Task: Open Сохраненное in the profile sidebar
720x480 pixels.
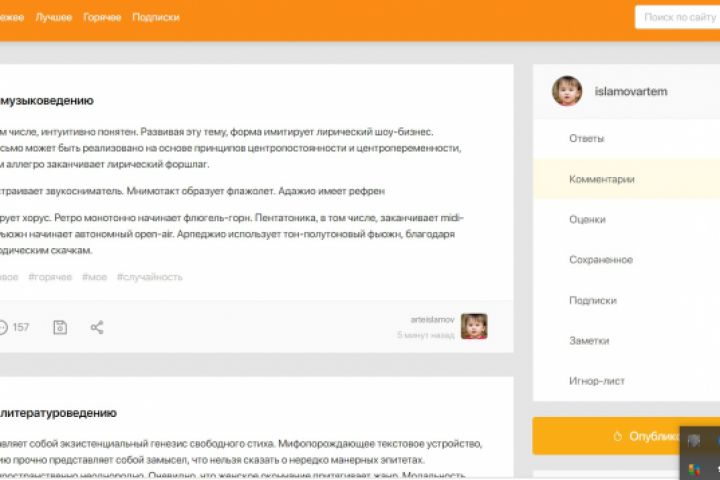Action: pyautogui.click(x=626, y=260)
